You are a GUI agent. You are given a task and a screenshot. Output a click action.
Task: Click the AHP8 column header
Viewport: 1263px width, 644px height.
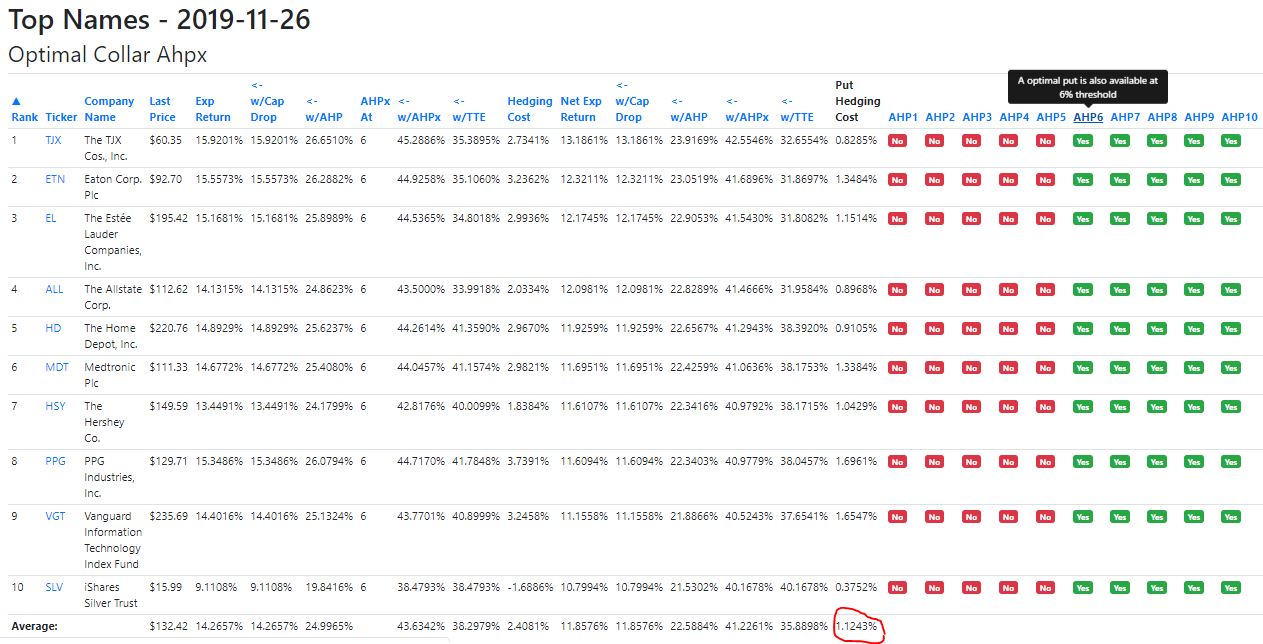pyautogui.click(x=1162, y=117)
